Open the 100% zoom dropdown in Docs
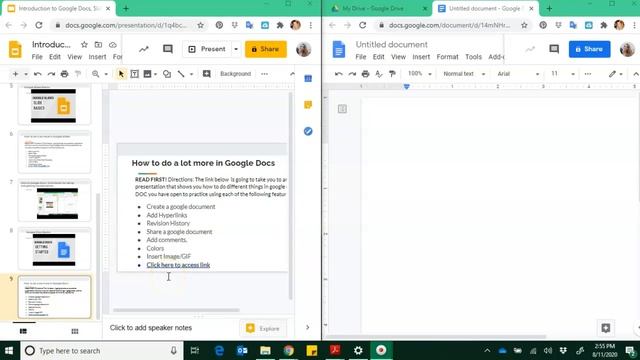The image size is (640, 360). tap(420, 74)
